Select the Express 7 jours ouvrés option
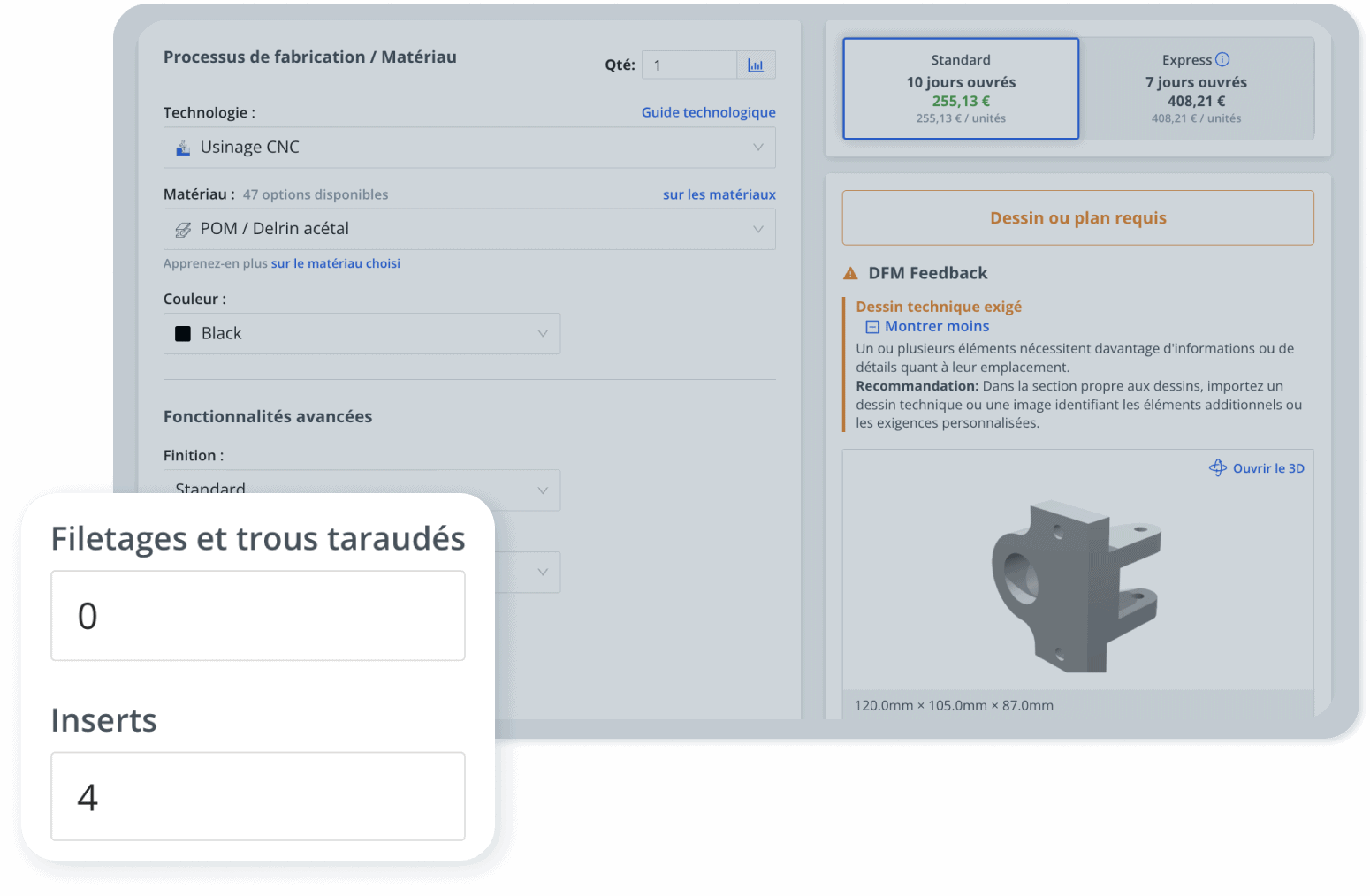The width and height of the screenshot is (1370, 896). 1196,88
